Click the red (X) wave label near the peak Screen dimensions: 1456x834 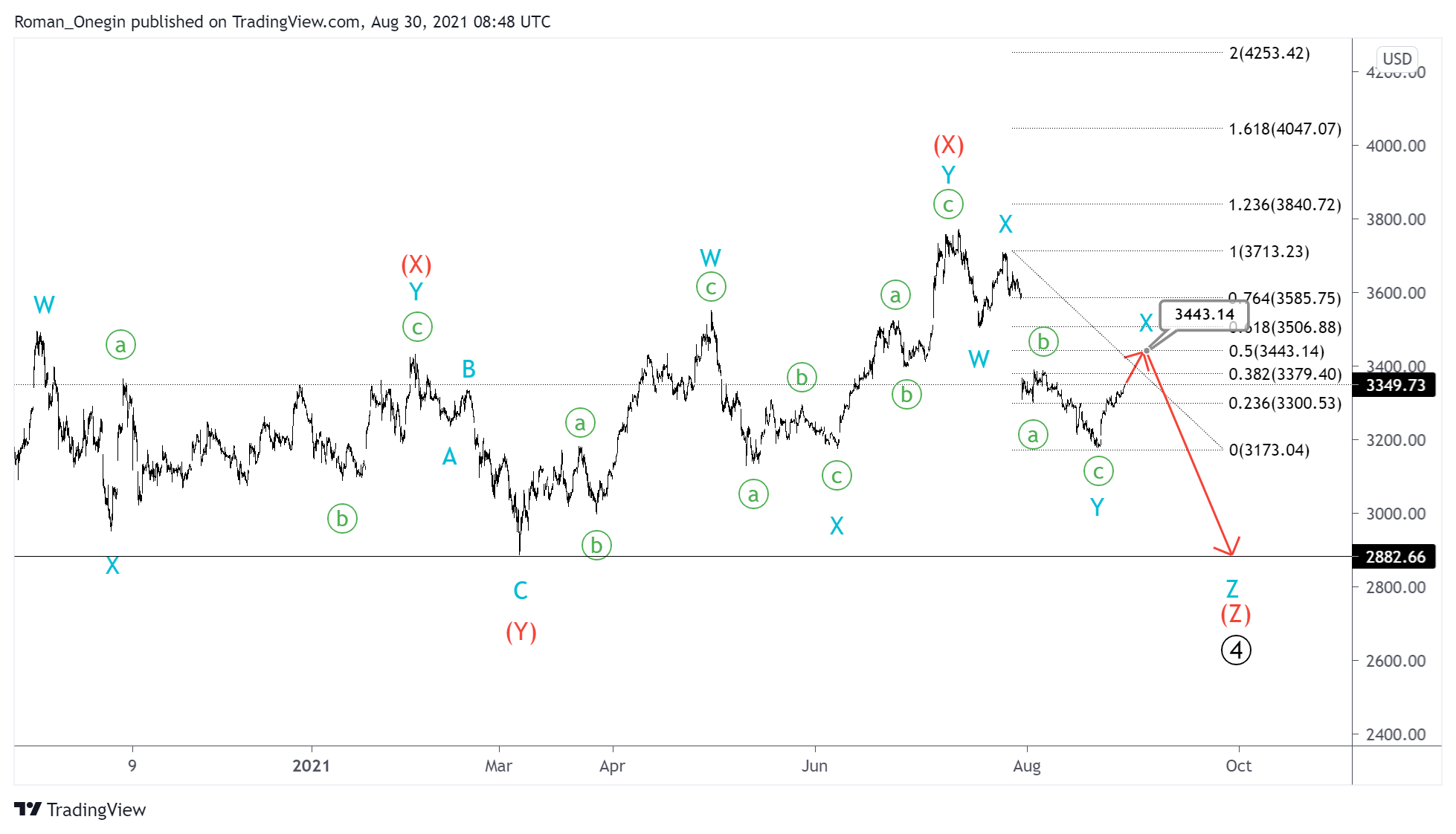pyautogui.click(x=948, y=146)
